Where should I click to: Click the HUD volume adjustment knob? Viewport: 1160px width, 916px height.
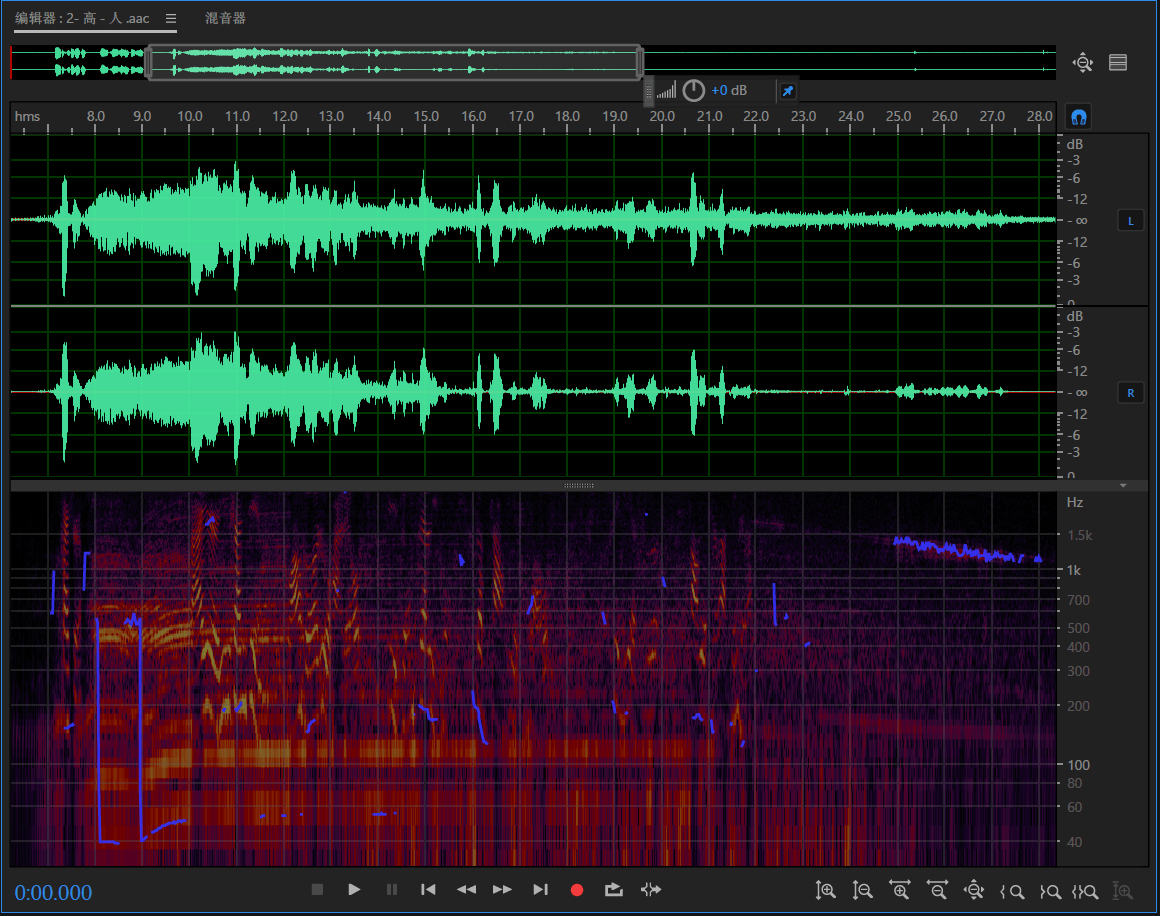click(x=693, y=90)
